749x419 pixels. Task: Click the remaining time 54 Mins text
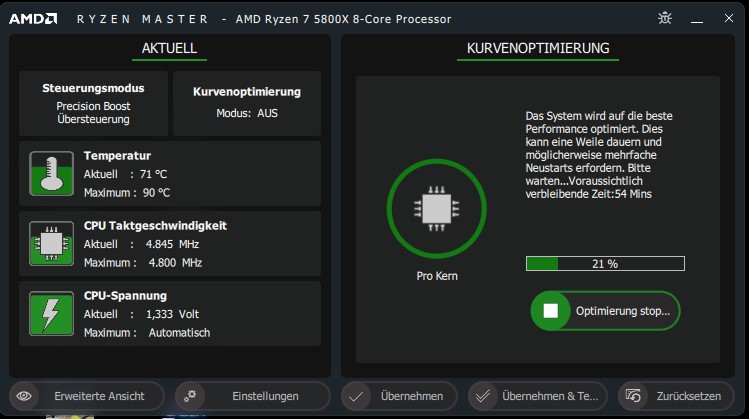click(x=633, y=194)
